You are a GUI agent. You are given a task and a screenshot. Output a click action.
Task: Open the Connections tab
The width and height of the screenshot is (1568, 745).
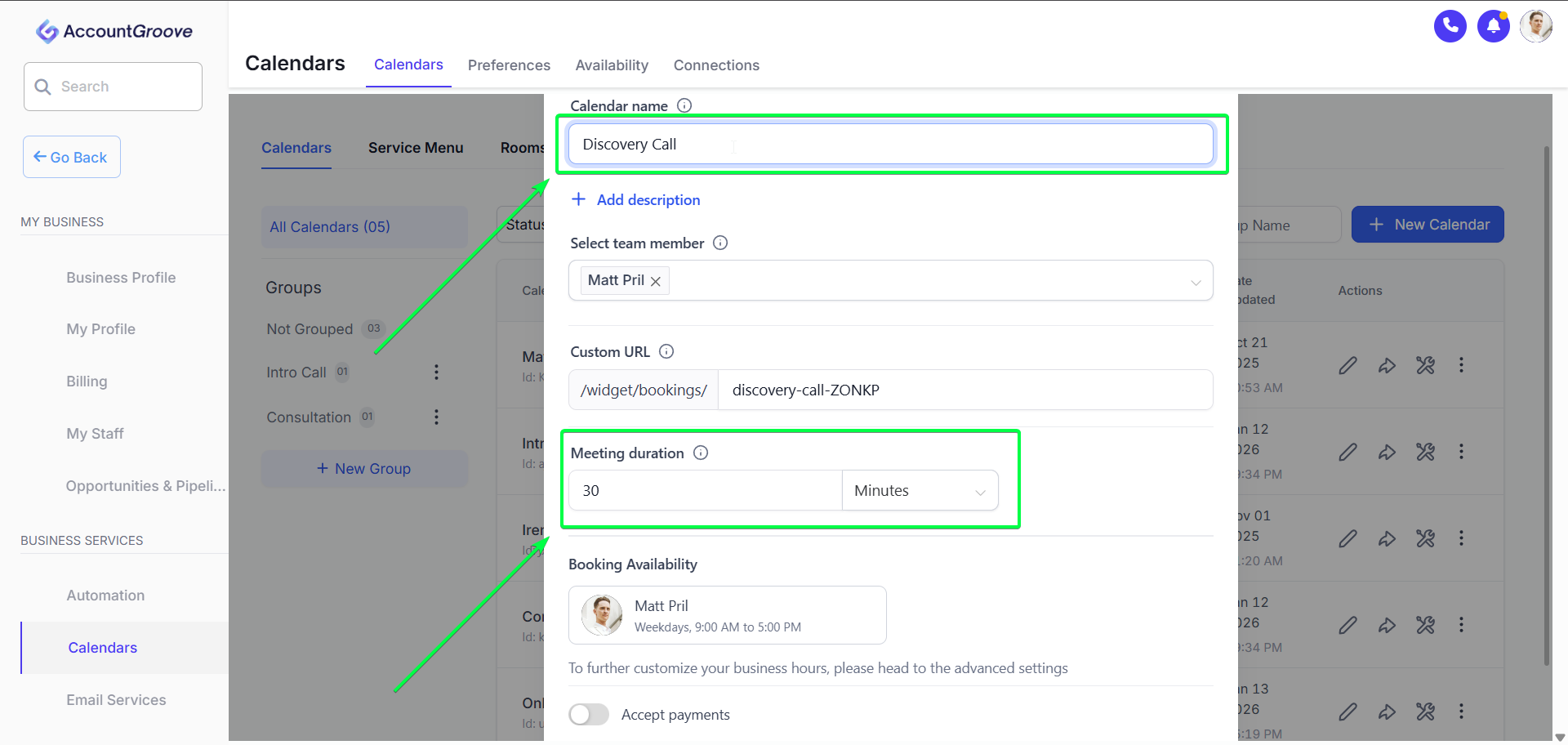tap(716, 65)
